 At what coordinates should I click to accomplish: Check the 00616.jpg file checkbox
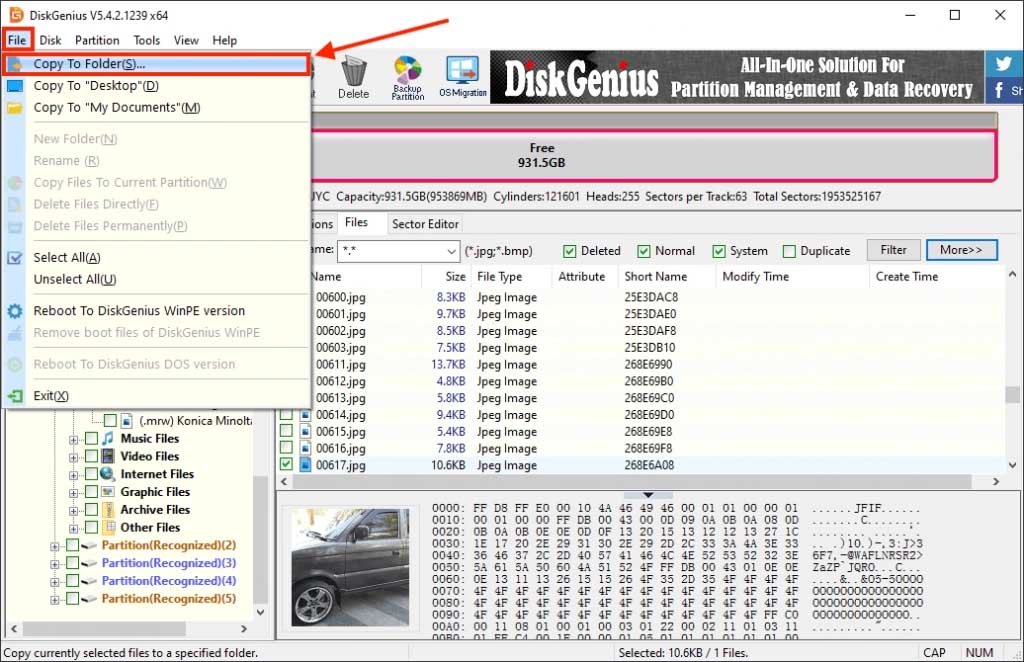coord(286,447)
